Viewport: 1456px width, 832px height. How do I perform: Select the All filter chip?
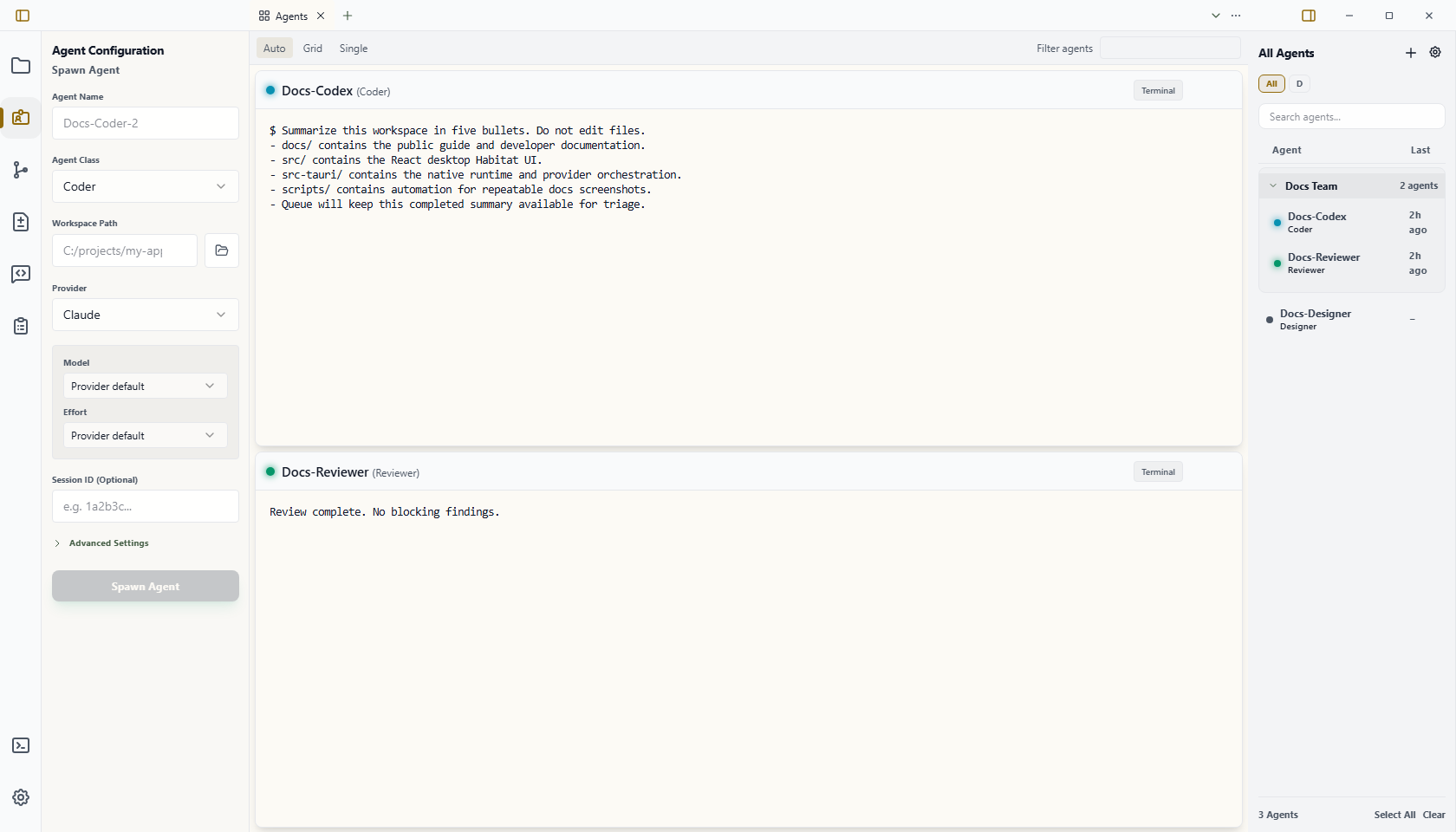coord(1271,84)
